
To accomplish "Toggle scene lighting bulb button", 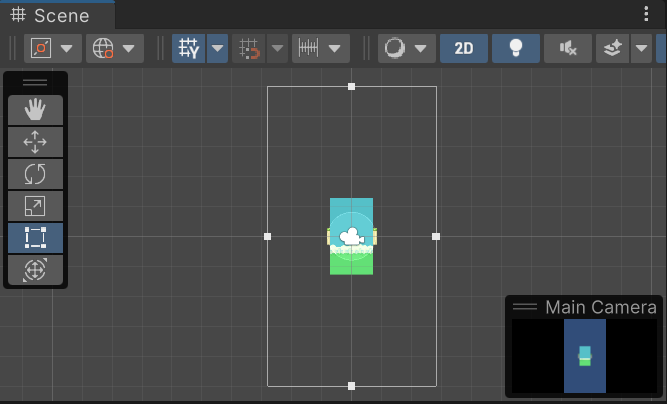I will pos(516,48).
